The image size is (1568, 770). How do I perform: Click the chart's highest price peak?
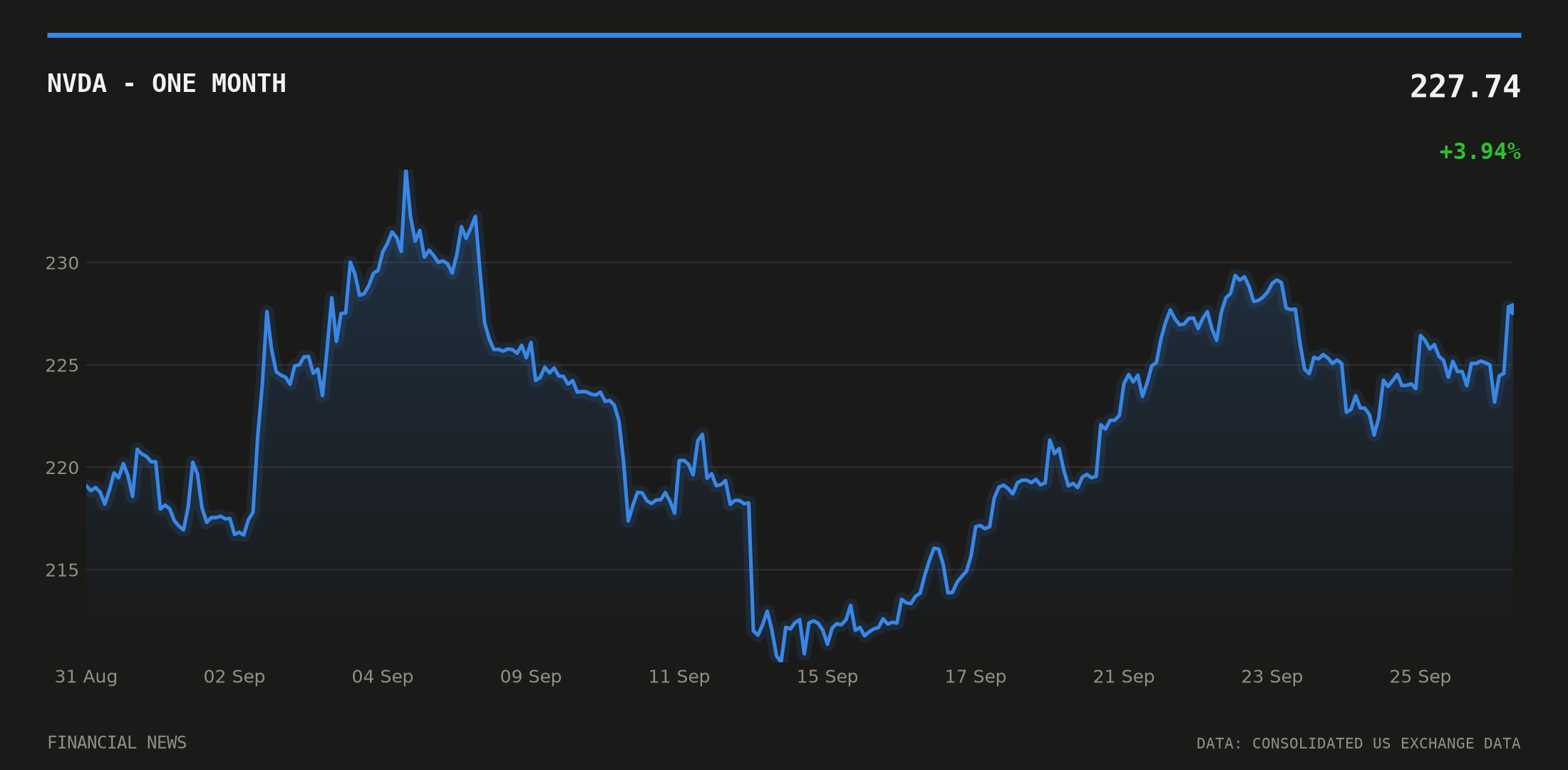coord(406,171)
